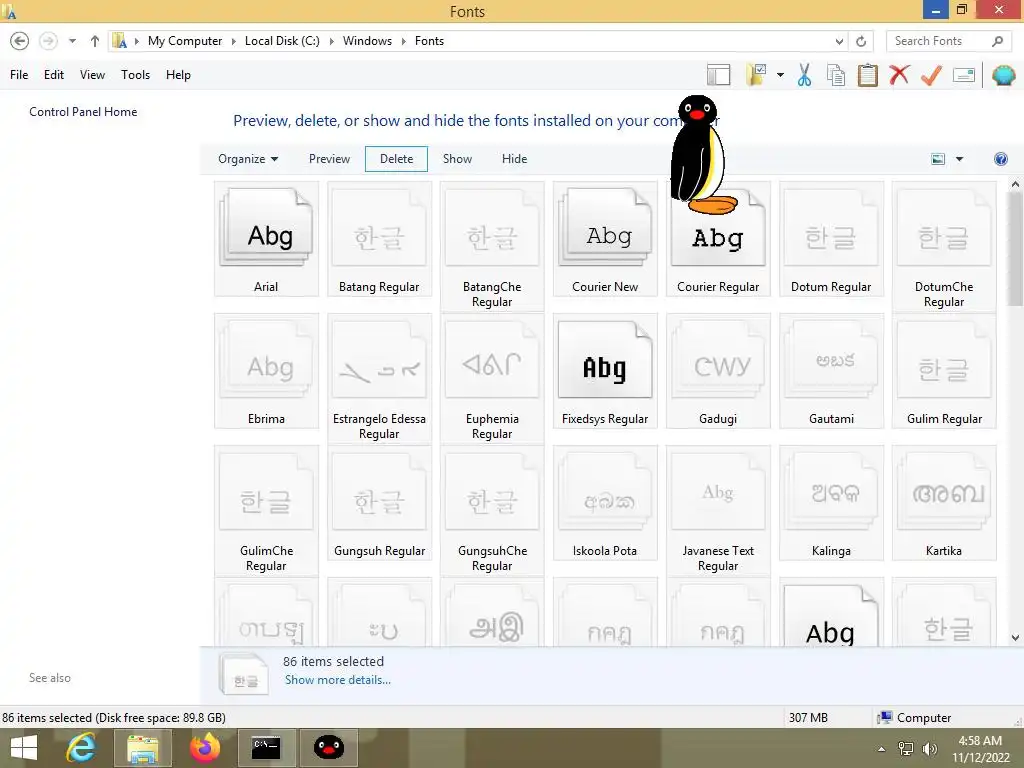Select the Ebrima font thumbnail
The image size is (1024, 768).
266,371
